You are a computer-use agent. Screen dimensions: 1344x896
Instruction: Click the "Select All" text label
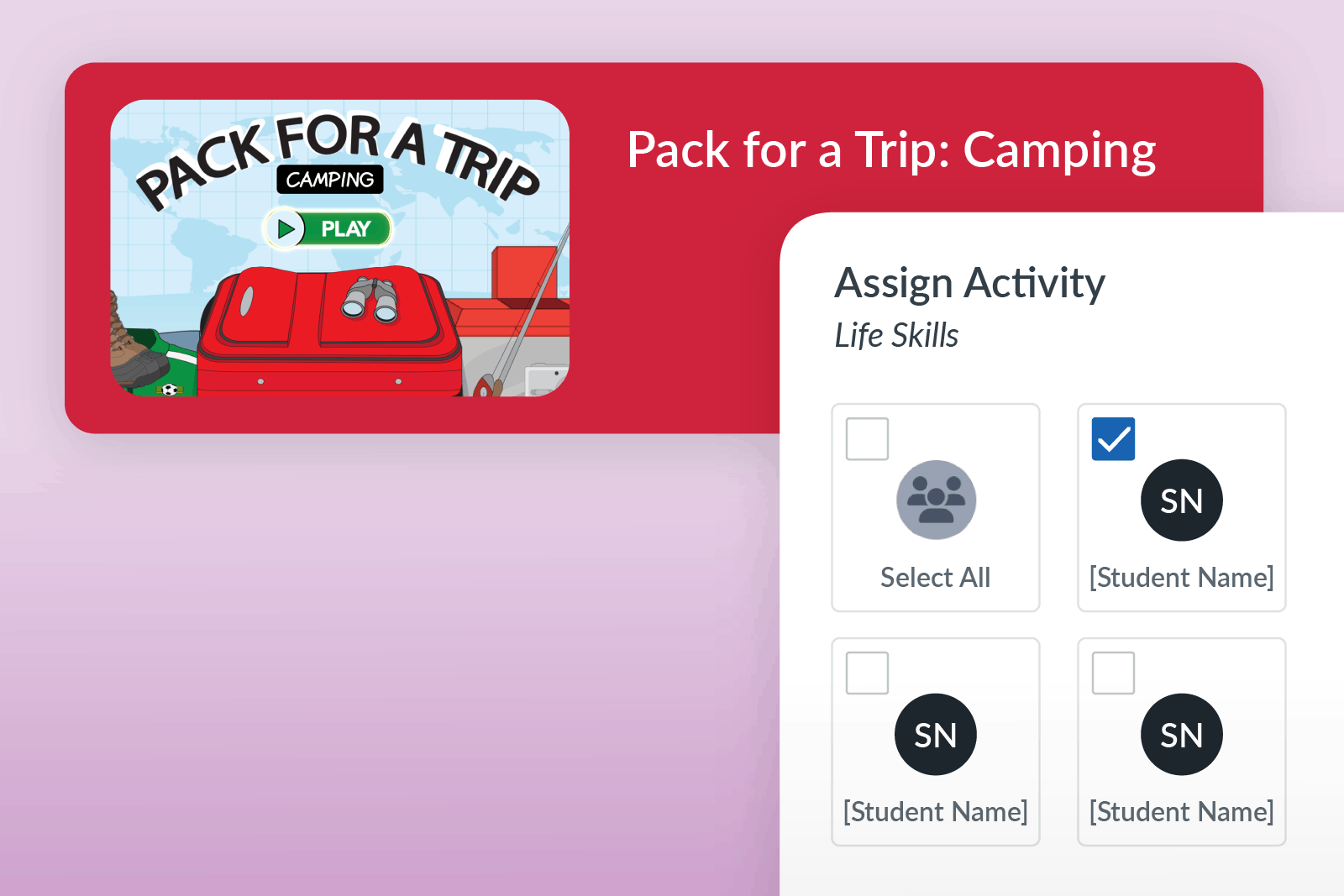[x=935, y=578]
